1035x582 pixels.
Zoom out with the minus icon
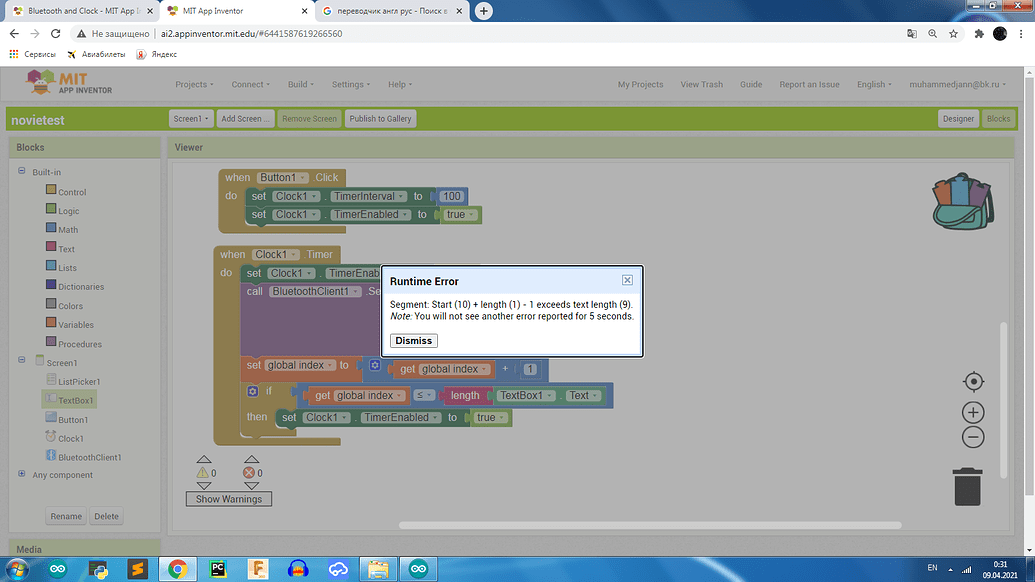click(x=973, y=437)
